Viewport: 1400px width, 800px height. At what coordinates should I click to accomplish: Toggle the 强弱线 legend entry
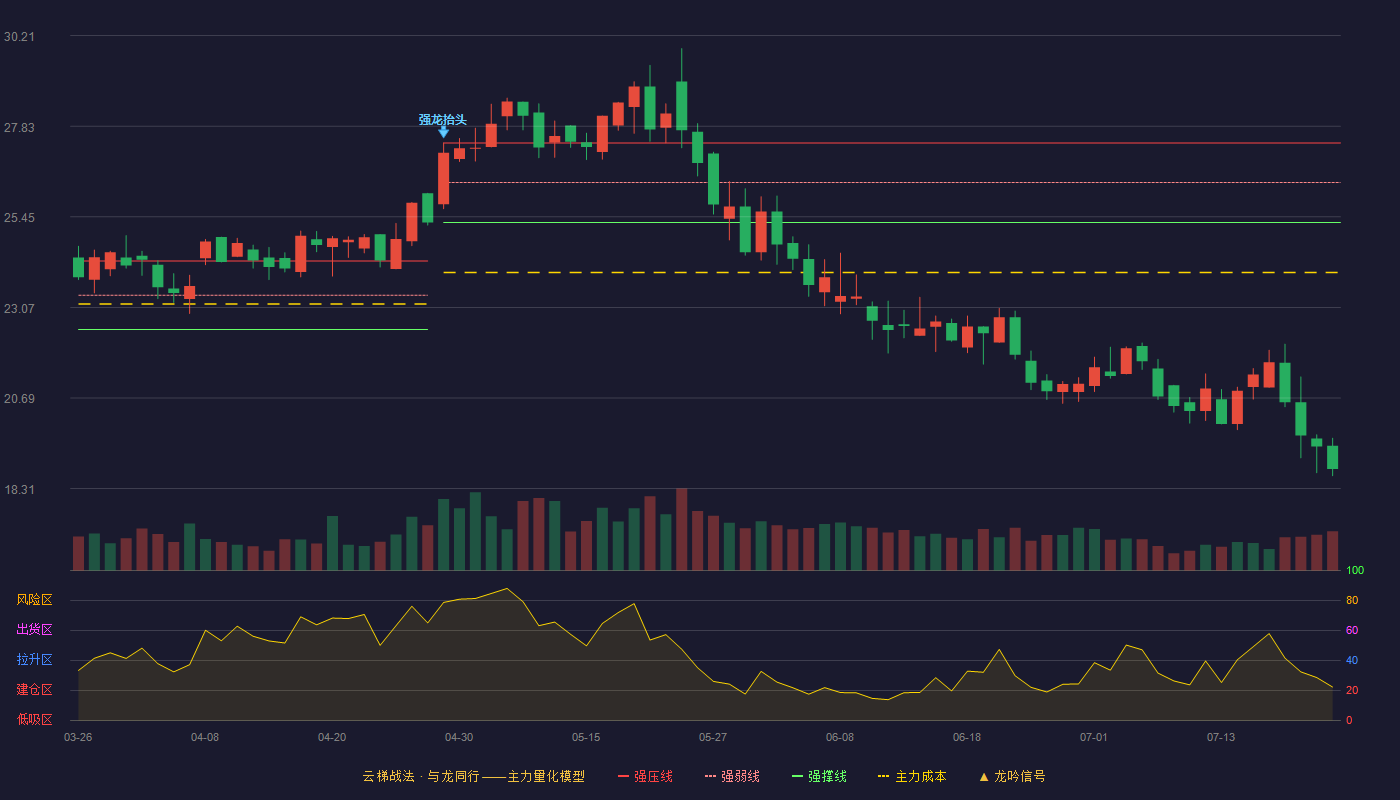[x=732, y=776]
